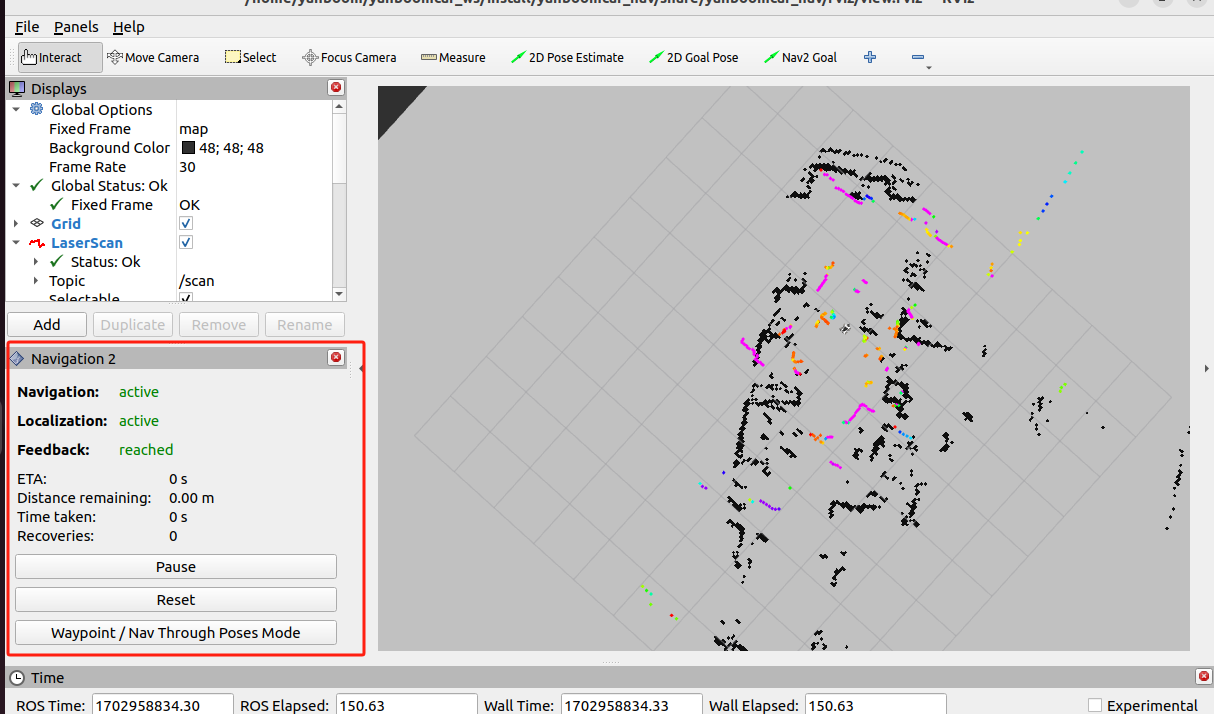Open the Panels menu

[76, 27]
